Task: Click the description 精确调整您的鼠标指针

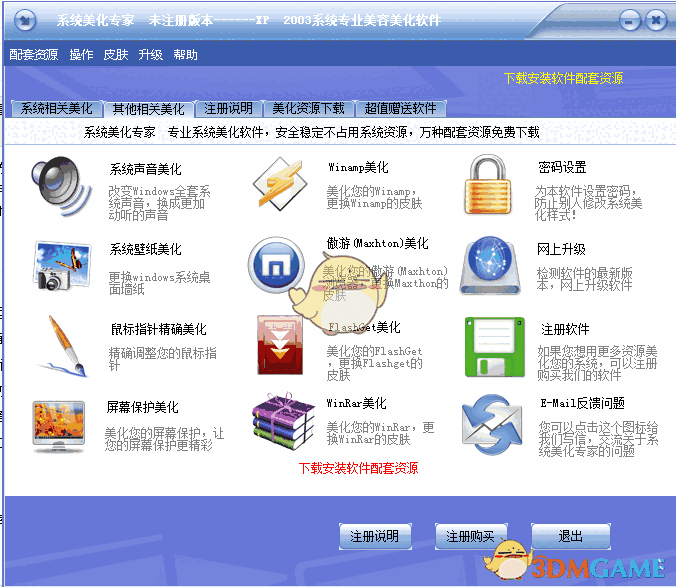Action: point(163,359)
